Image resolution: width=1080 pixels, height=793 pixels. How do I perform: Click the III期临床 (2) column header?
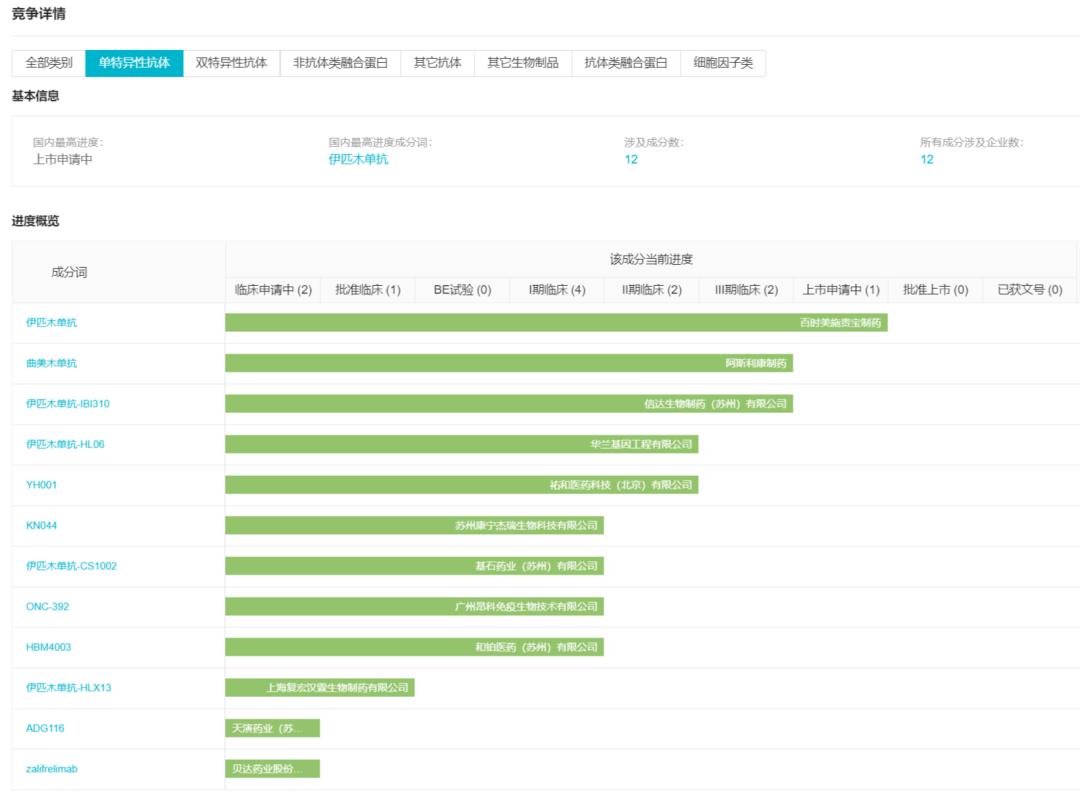(747, 290)
